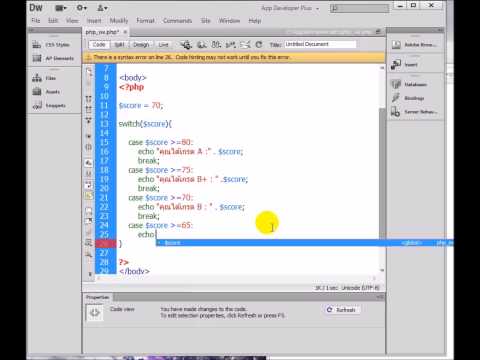The image size is (480, 360).
Task: Open the Insert menu
Action: [94, 21]
